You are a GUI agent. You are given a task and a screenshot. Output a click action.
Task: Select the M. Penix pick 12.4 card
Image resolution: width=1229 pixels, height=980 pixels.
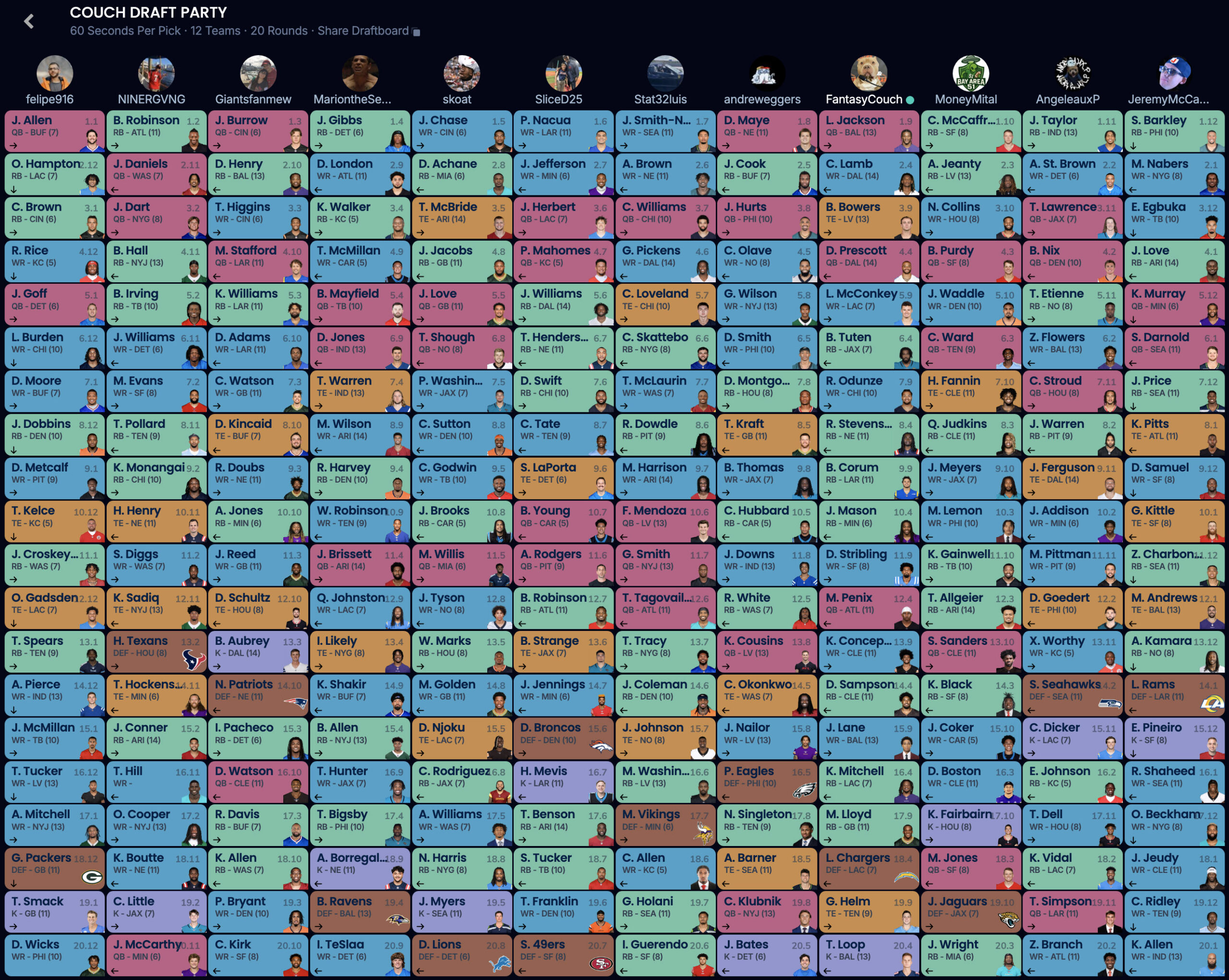pos(869,609)
